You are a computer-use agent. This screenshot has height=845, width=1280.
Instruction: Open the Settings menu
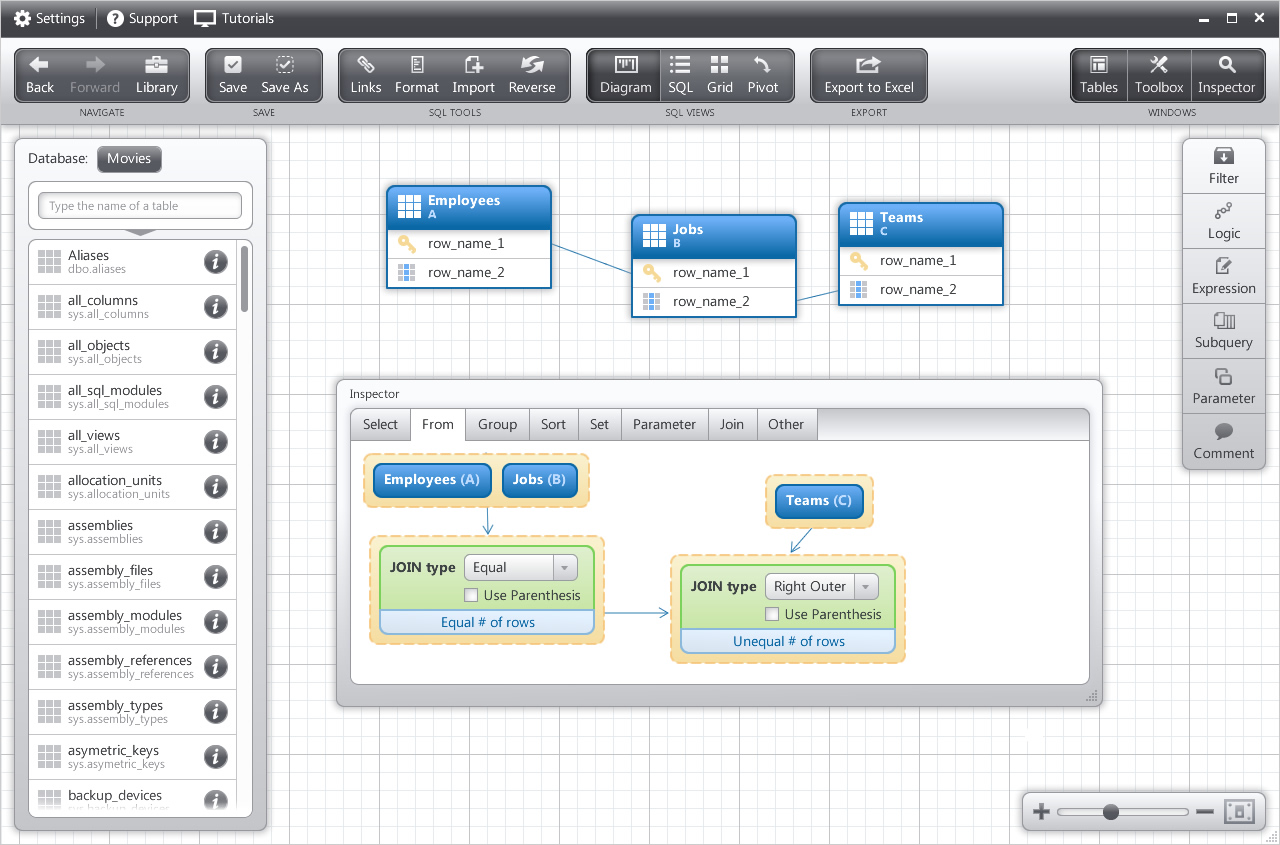49,19
